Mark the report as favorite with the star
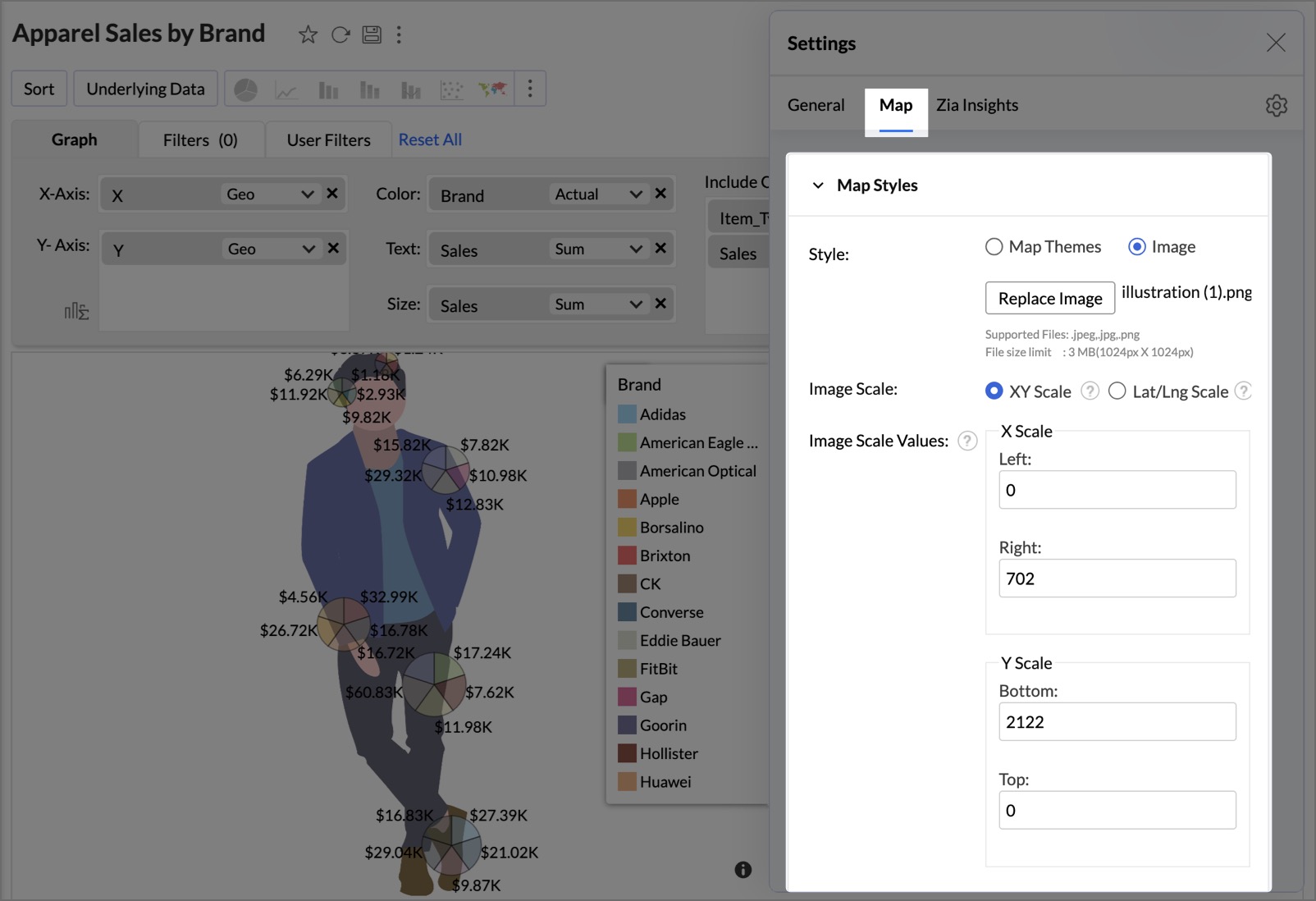 point(308,34)
